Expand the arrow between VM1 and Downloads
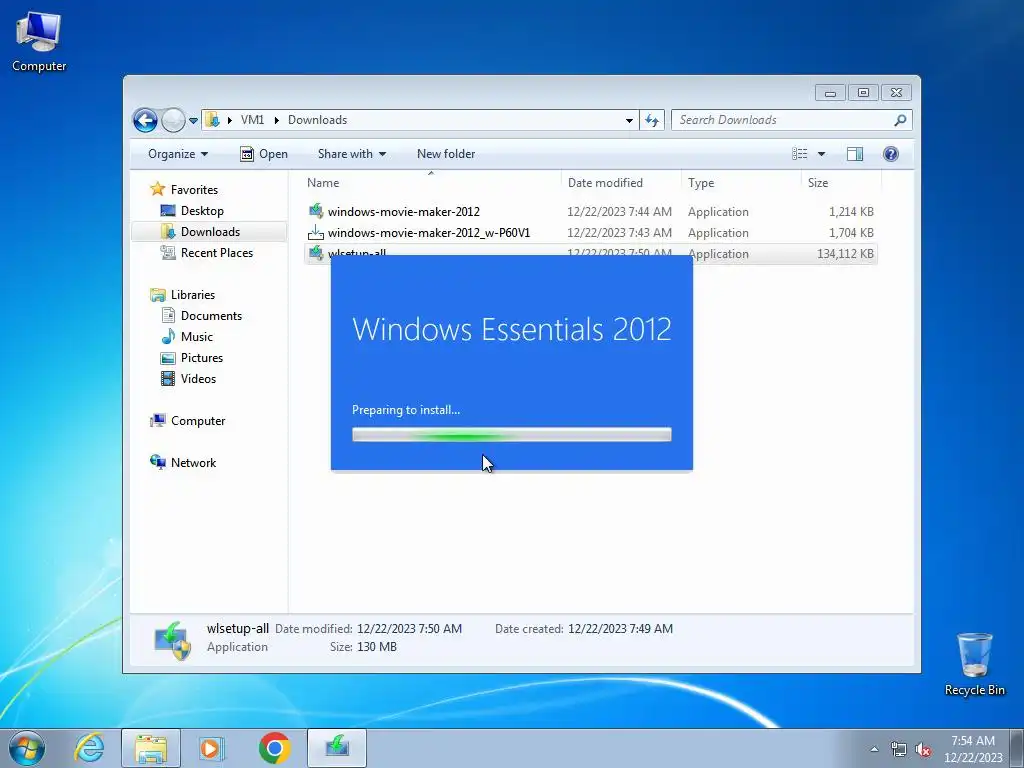This screenshot has height=768, width=1024. pos(277,120)
